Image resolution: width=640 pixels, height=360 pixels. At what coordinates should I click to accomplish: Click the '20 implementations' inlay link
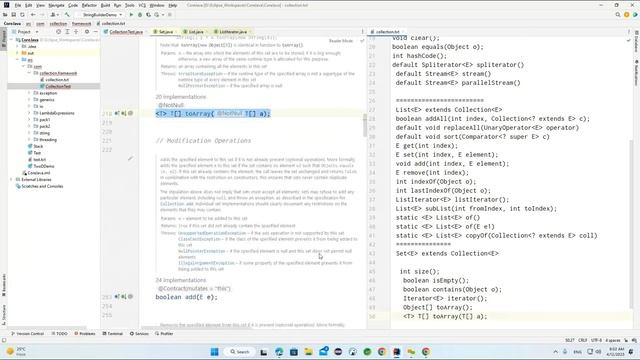click(x=180, y=97)
